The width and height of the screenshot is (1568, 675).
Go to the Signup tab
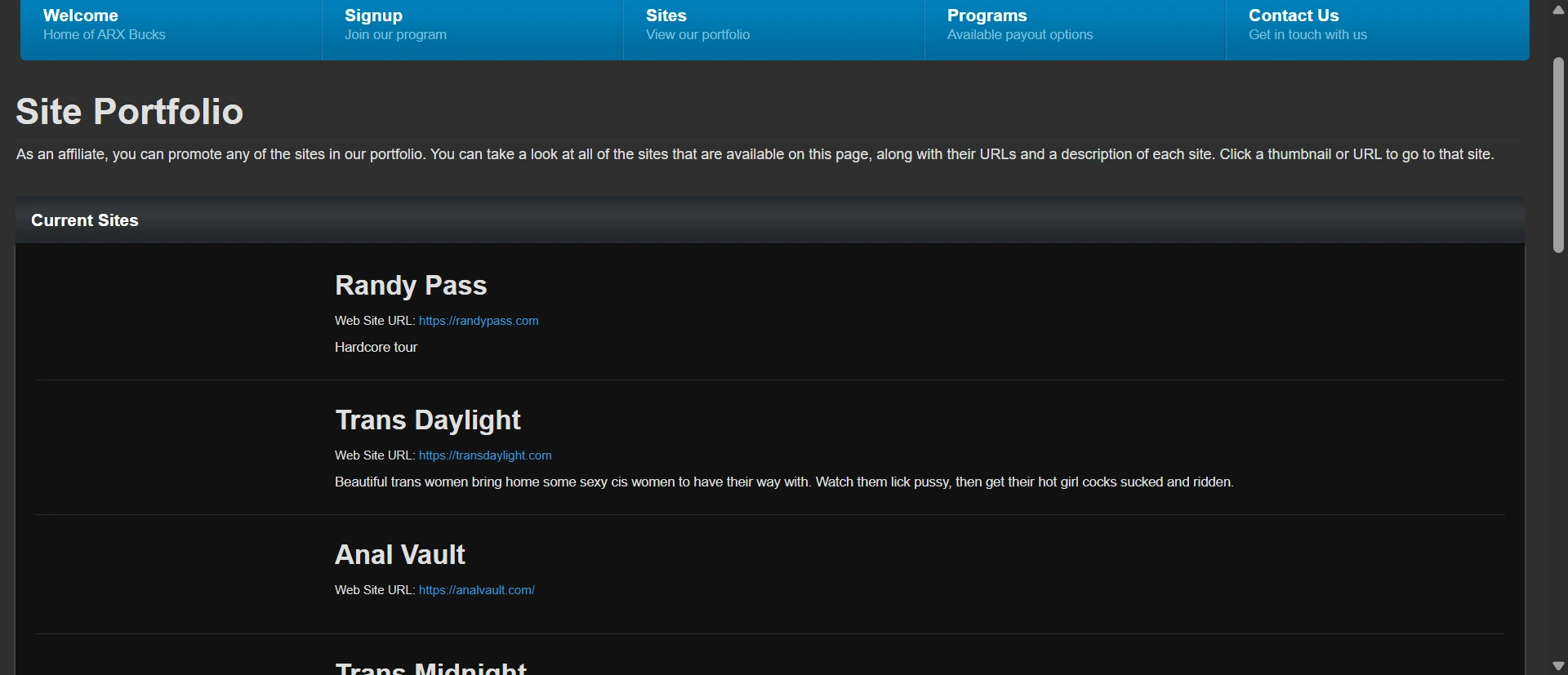click(472, 29)
